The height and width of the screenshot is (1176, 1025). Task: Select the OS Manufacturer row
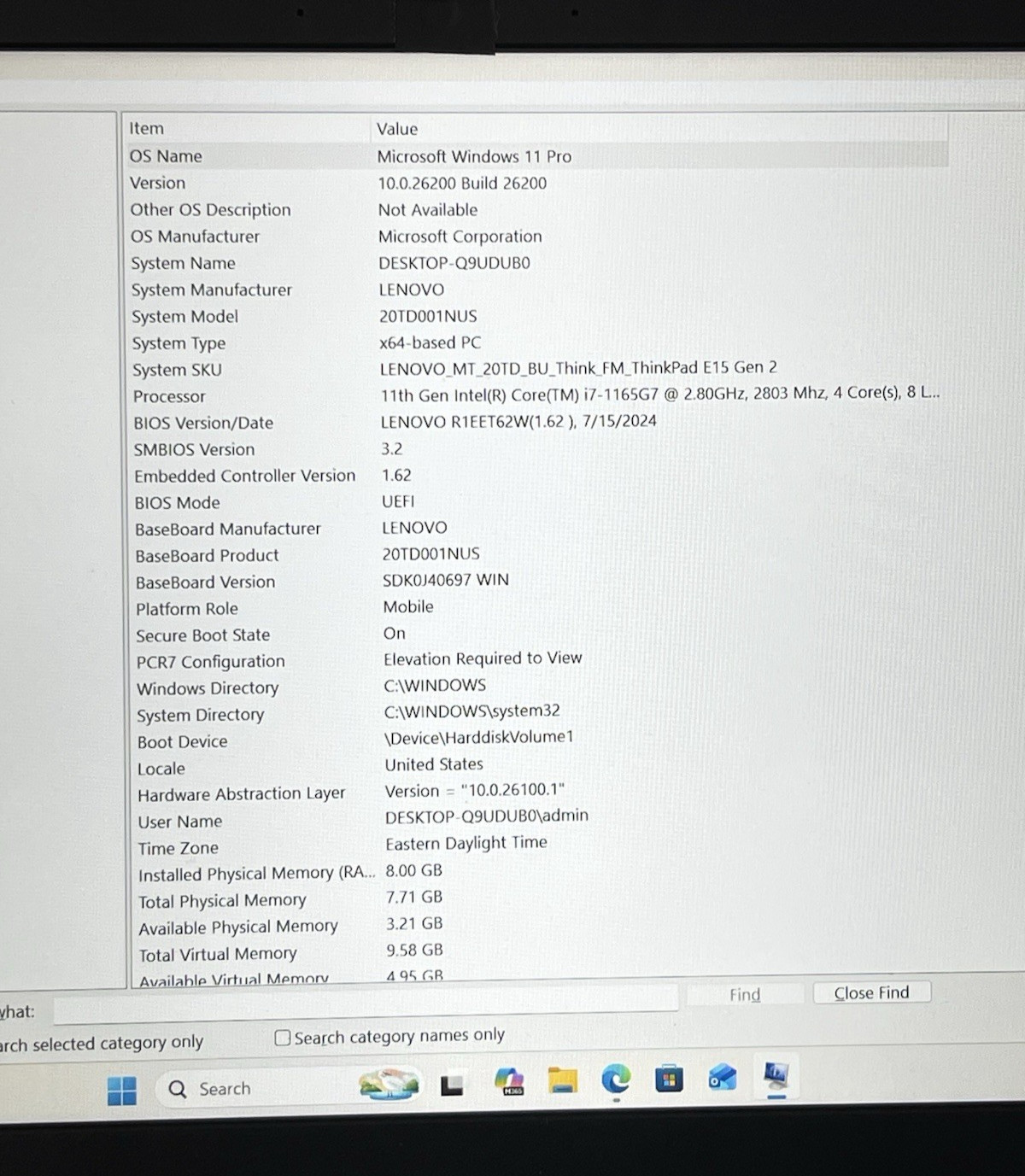point(536,236)
